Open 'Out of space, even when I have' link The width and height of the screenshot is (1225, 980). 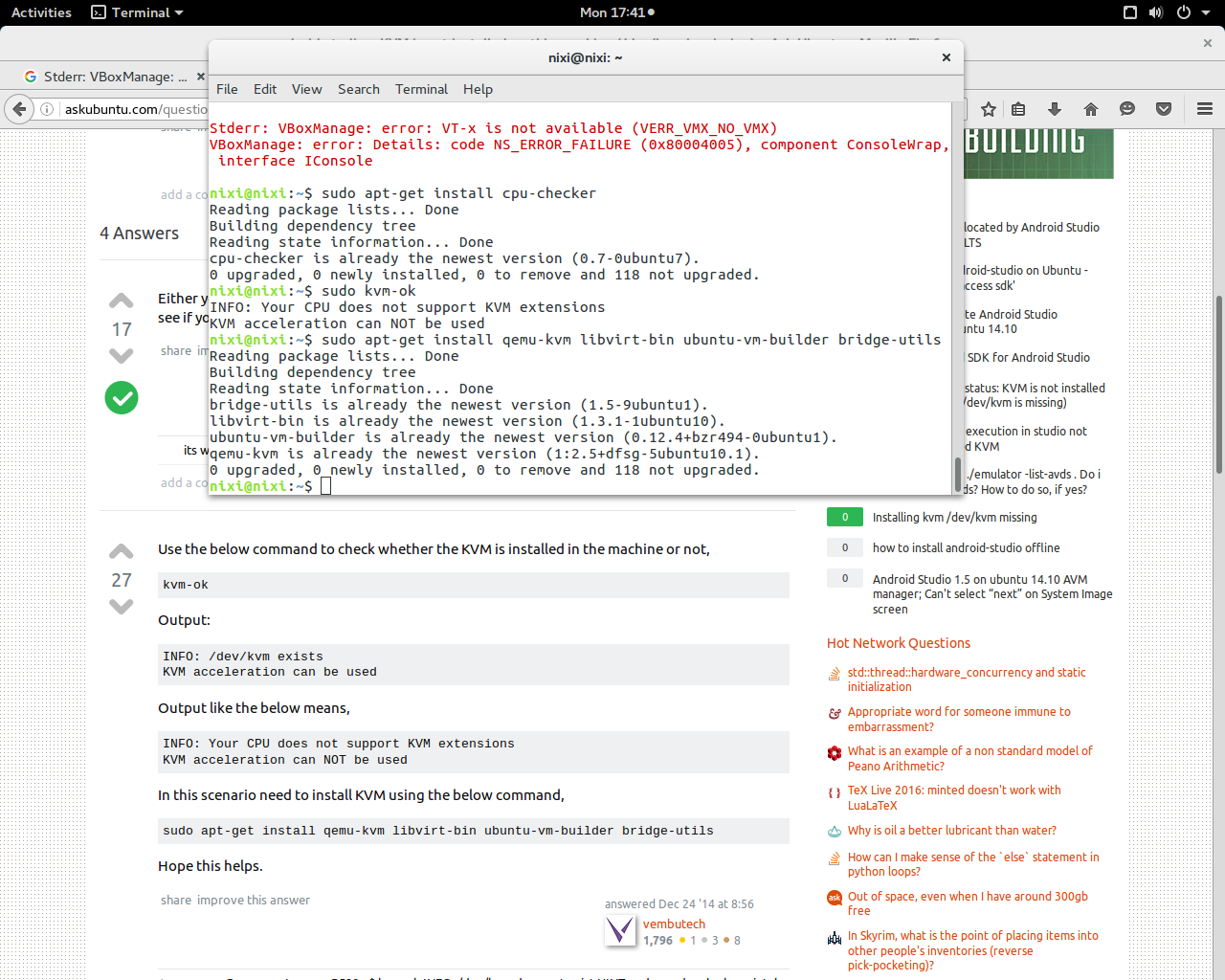pyautogui.click(x=968, y=903)
